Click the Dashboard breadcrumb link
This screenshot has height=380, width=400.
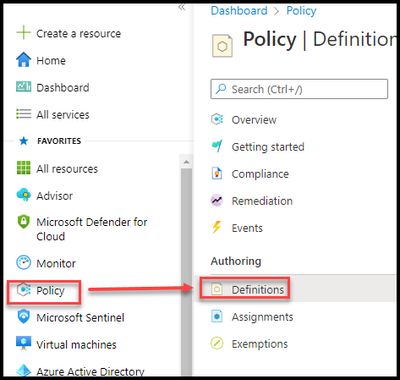coord(239,11)
